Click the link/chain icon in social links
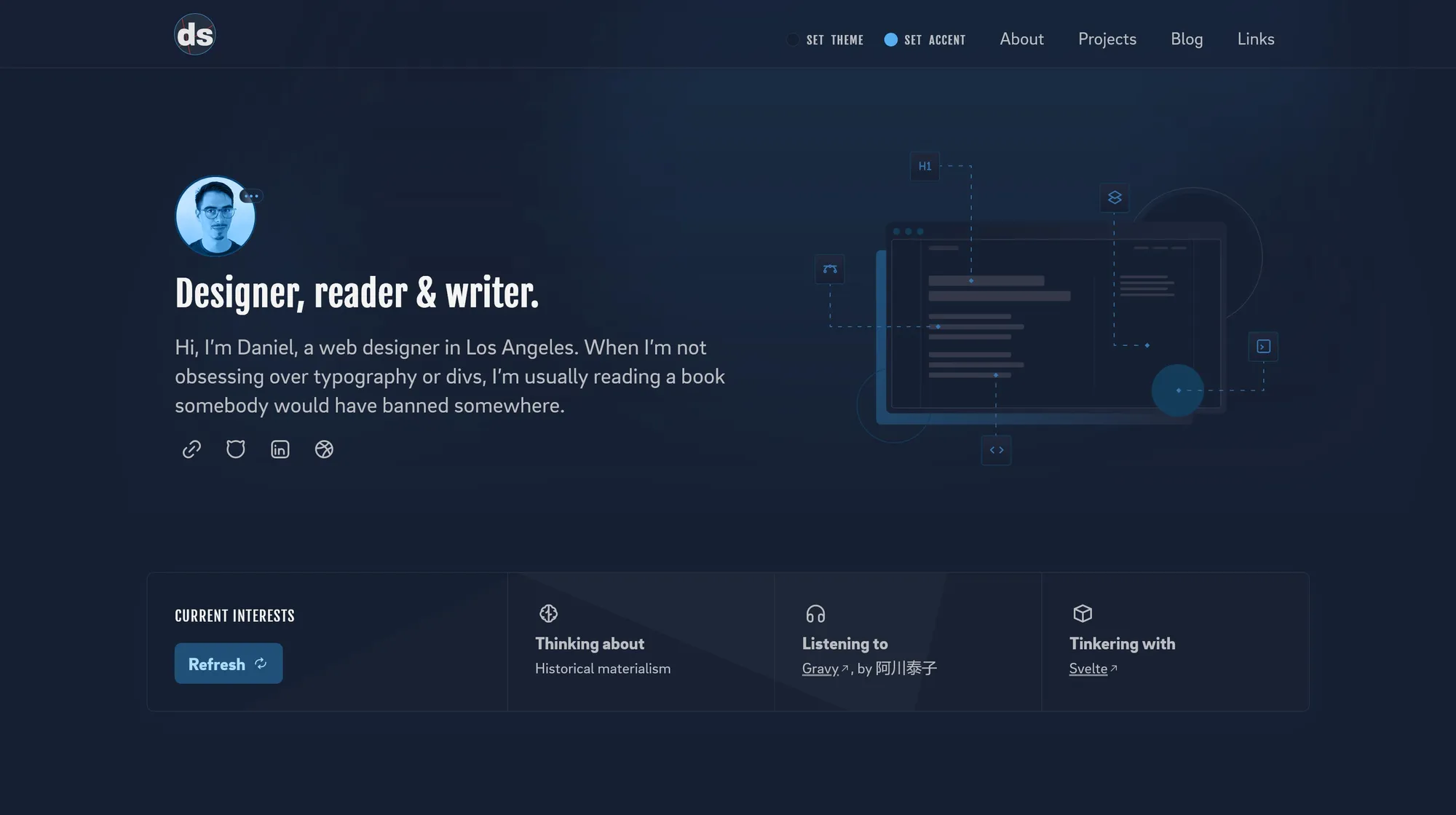 [191, 449]
